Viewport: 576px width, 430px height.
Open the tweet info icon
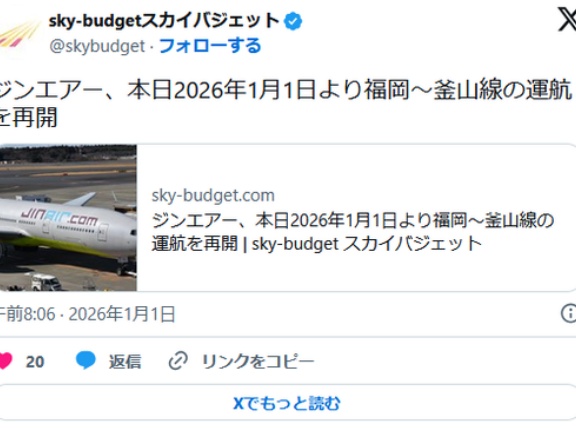click(x=569, y=314)
